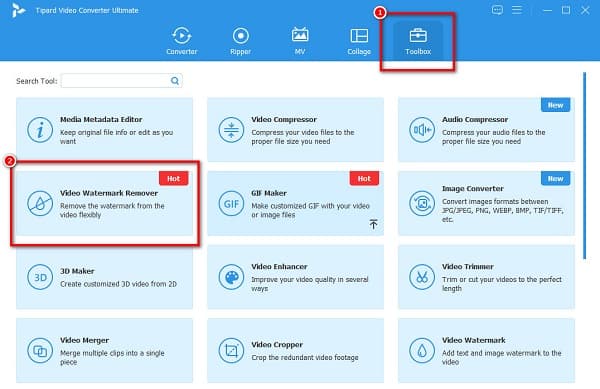Open Video Watermark title

pos(474,340)
